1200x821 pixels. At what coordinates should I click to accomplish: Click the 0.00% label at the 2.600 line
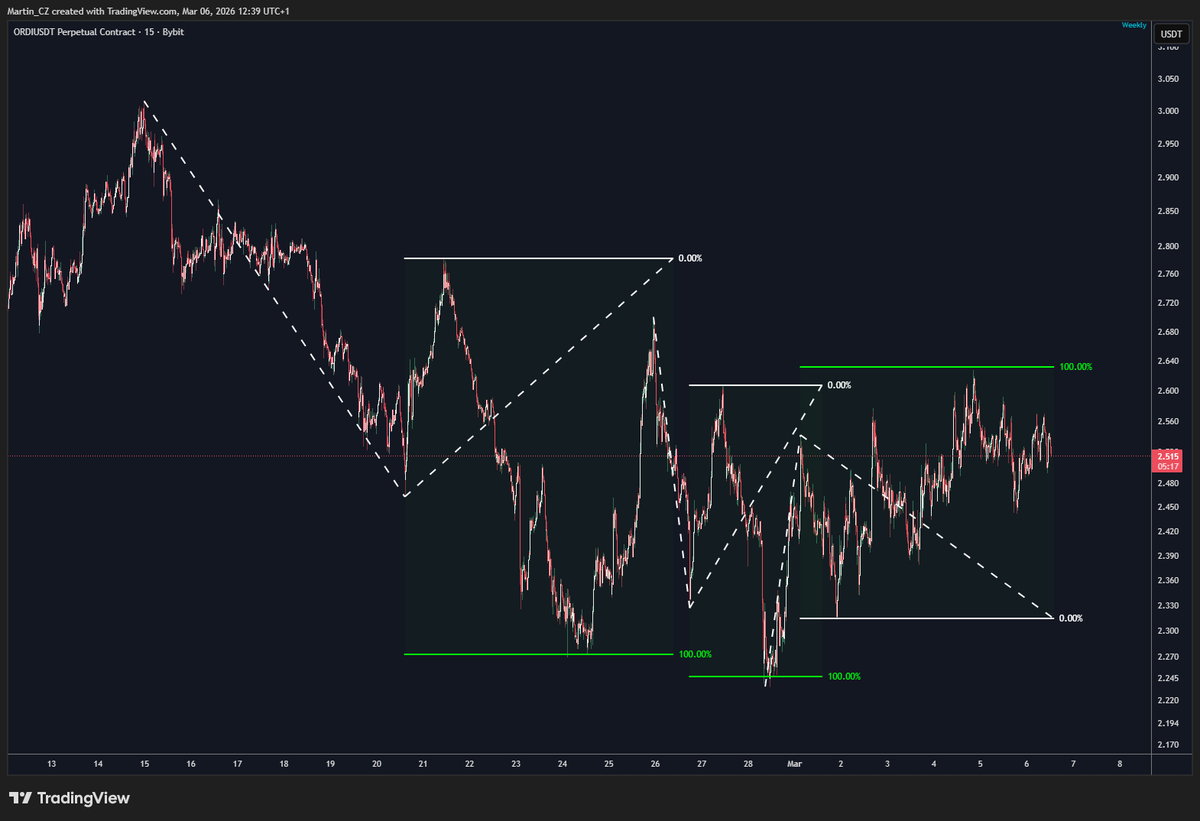coord(839,385)
